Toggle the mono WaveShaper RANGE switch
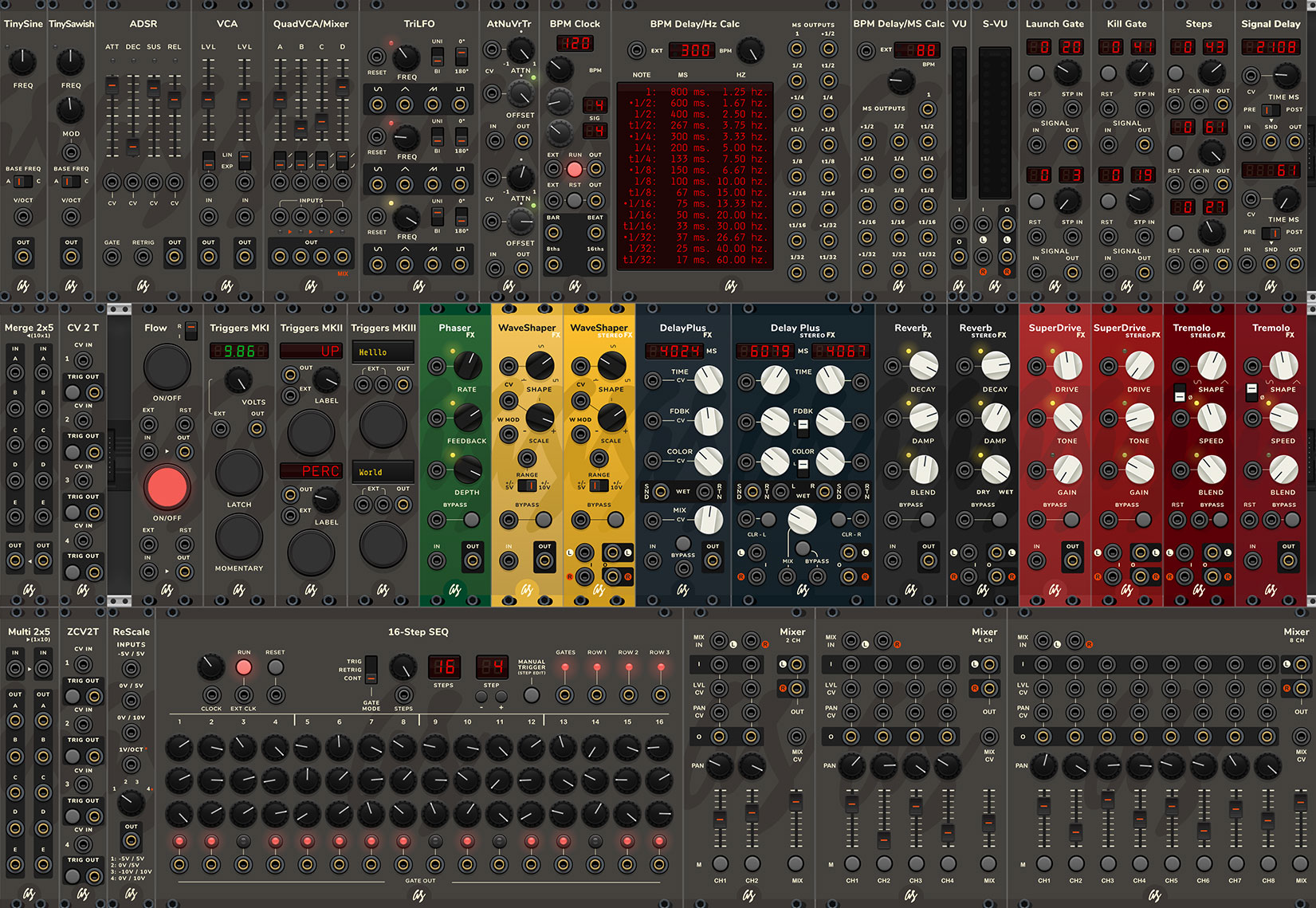1316x908 pixels. click(527, 485)
